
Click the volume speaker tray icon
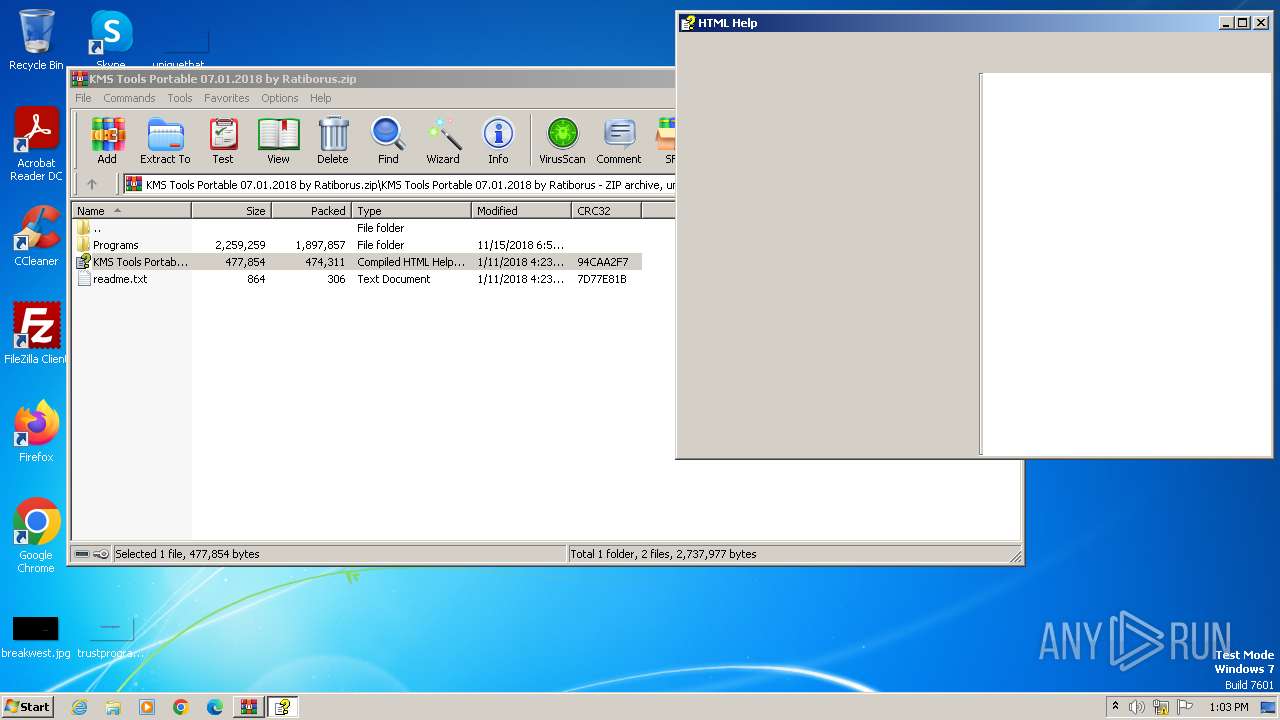(x=1137, y=707)
